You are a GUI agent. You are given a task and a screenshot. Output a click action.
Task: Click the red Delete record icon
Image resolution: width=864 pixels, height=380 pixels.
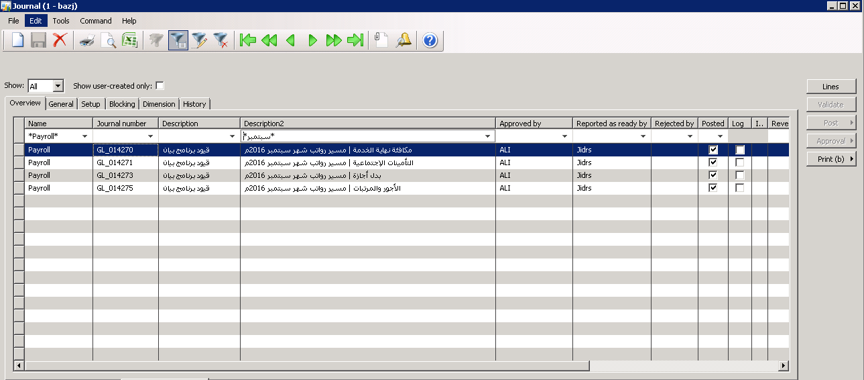(x=60, y=40)
